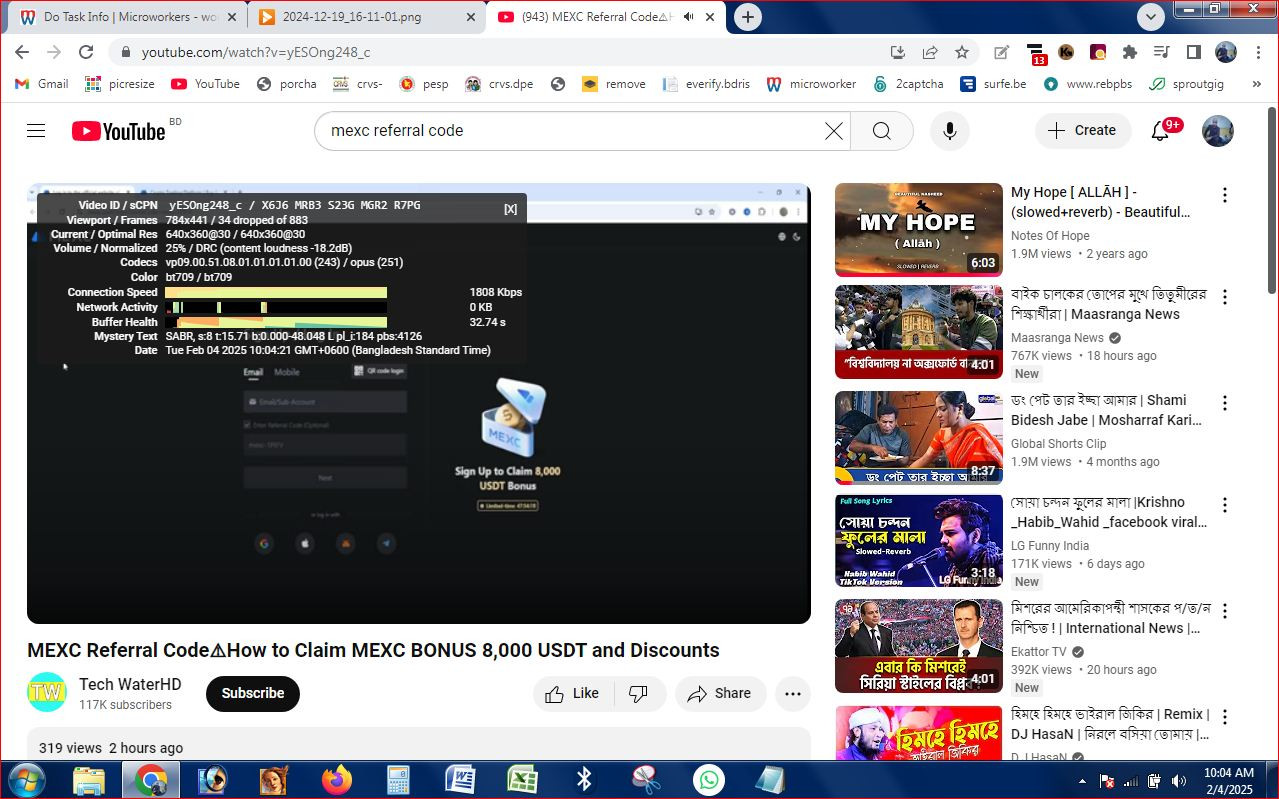Open options for the Krishno Habib Wahid video
The width and height of the screenshot is (1279, 799).
(x=1225, y=505)
